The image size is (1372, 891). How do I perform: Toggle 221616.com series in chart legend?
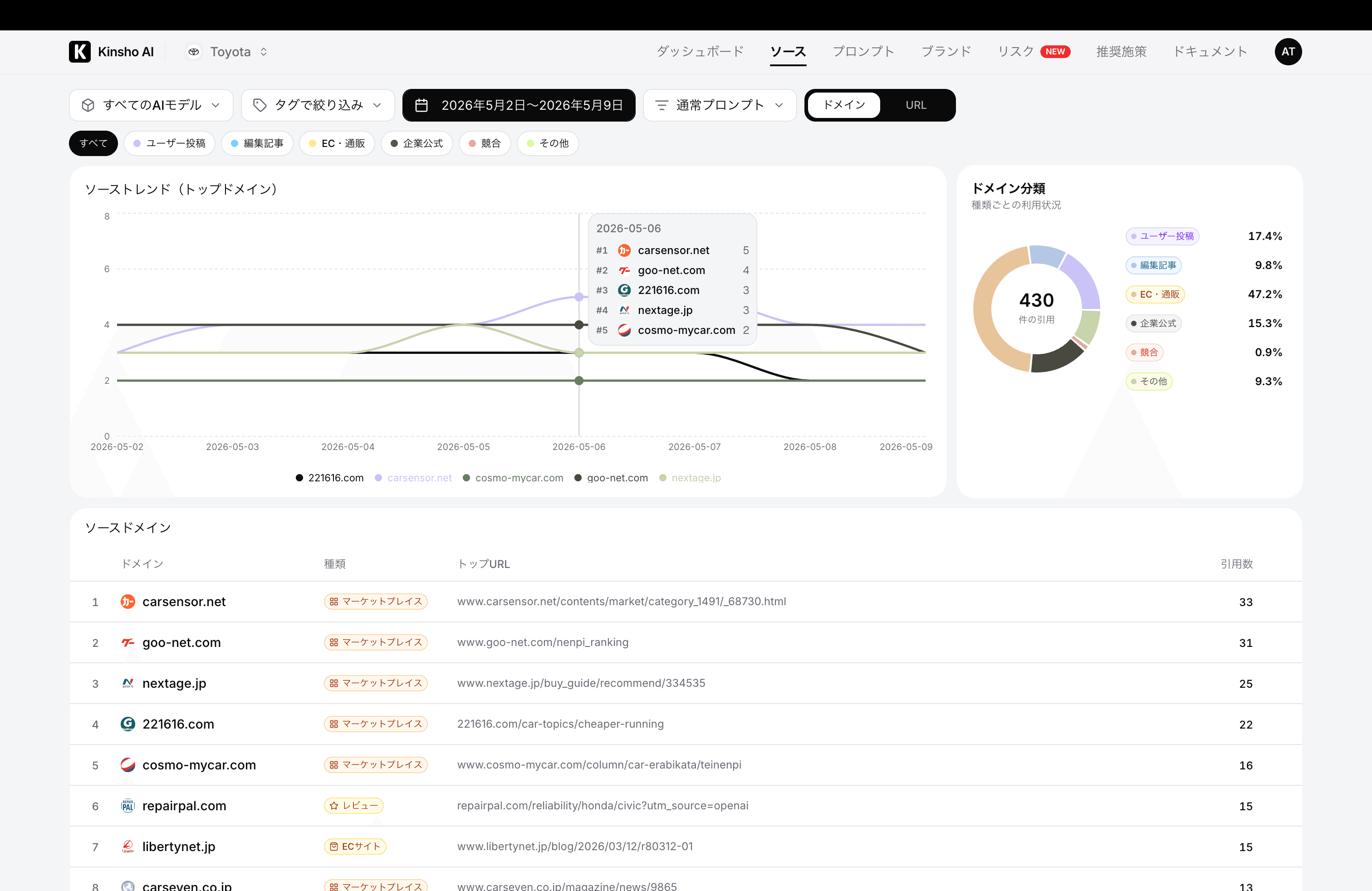pyautogui.click(x=330, y=478)
